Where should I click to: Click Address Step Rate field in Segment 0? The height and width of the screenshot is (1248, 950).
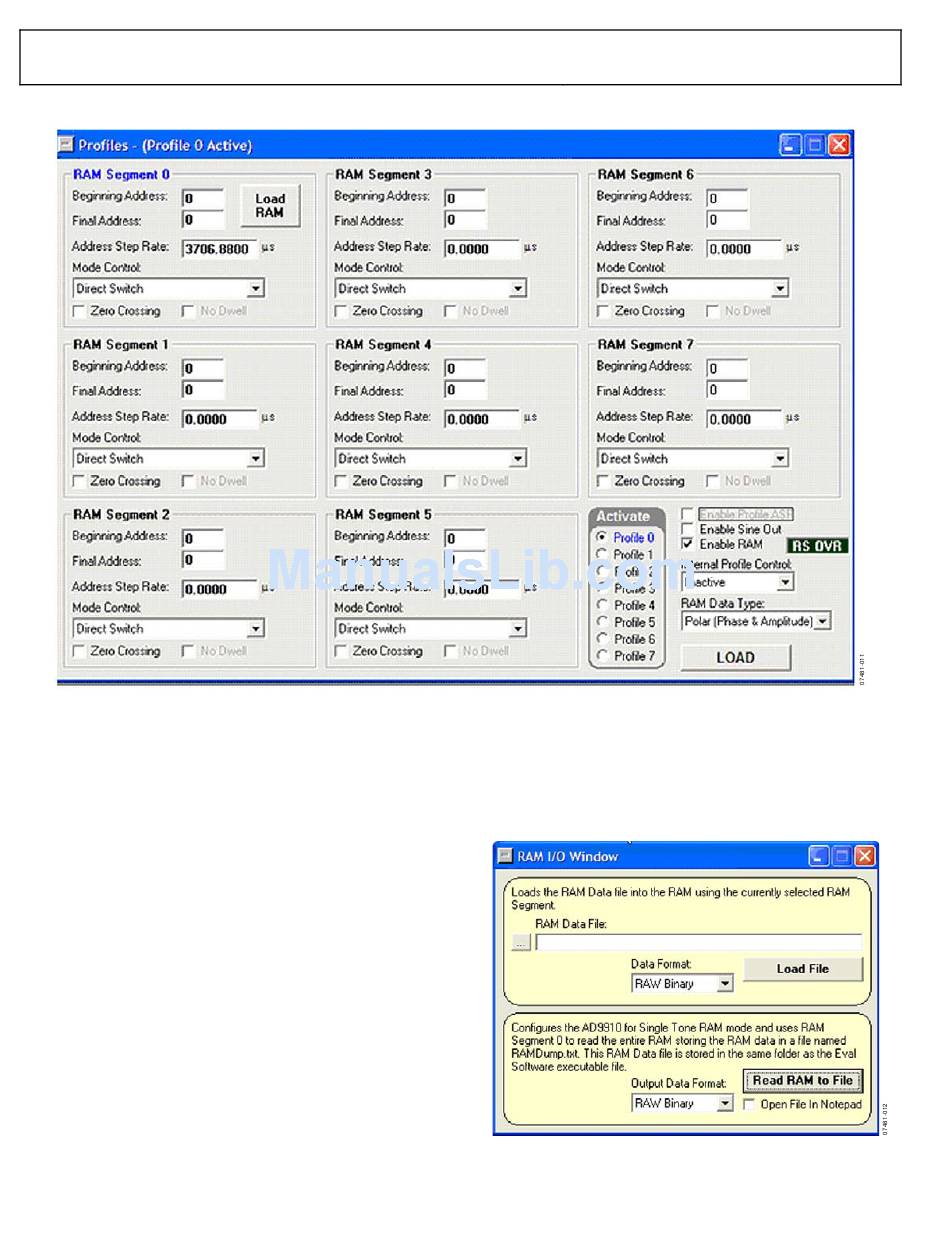pos(218,249)
